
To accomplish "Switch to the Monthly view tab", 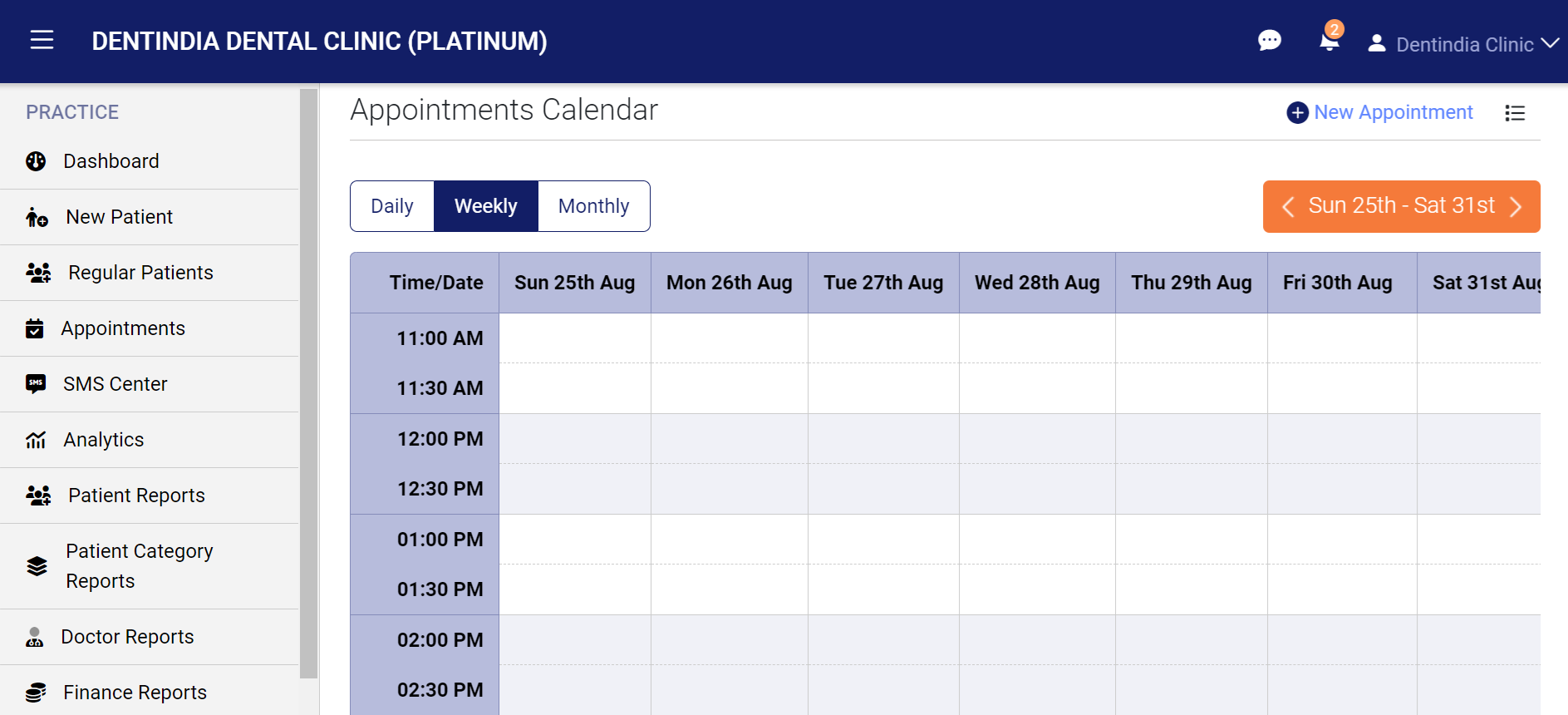I will point(593,206).
